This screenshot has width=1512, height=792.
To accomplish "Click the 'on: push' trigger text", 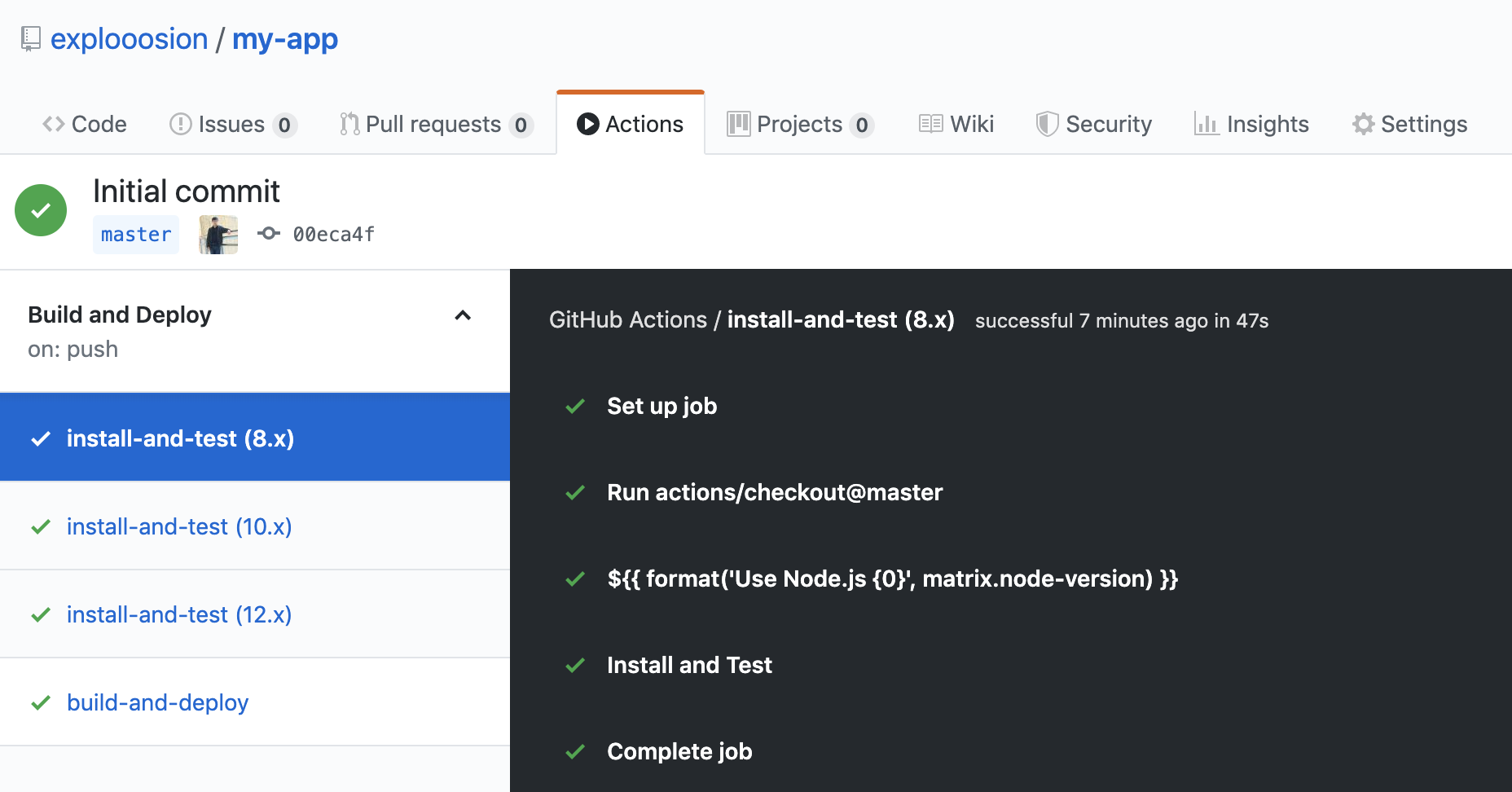I will coord(73,350).
